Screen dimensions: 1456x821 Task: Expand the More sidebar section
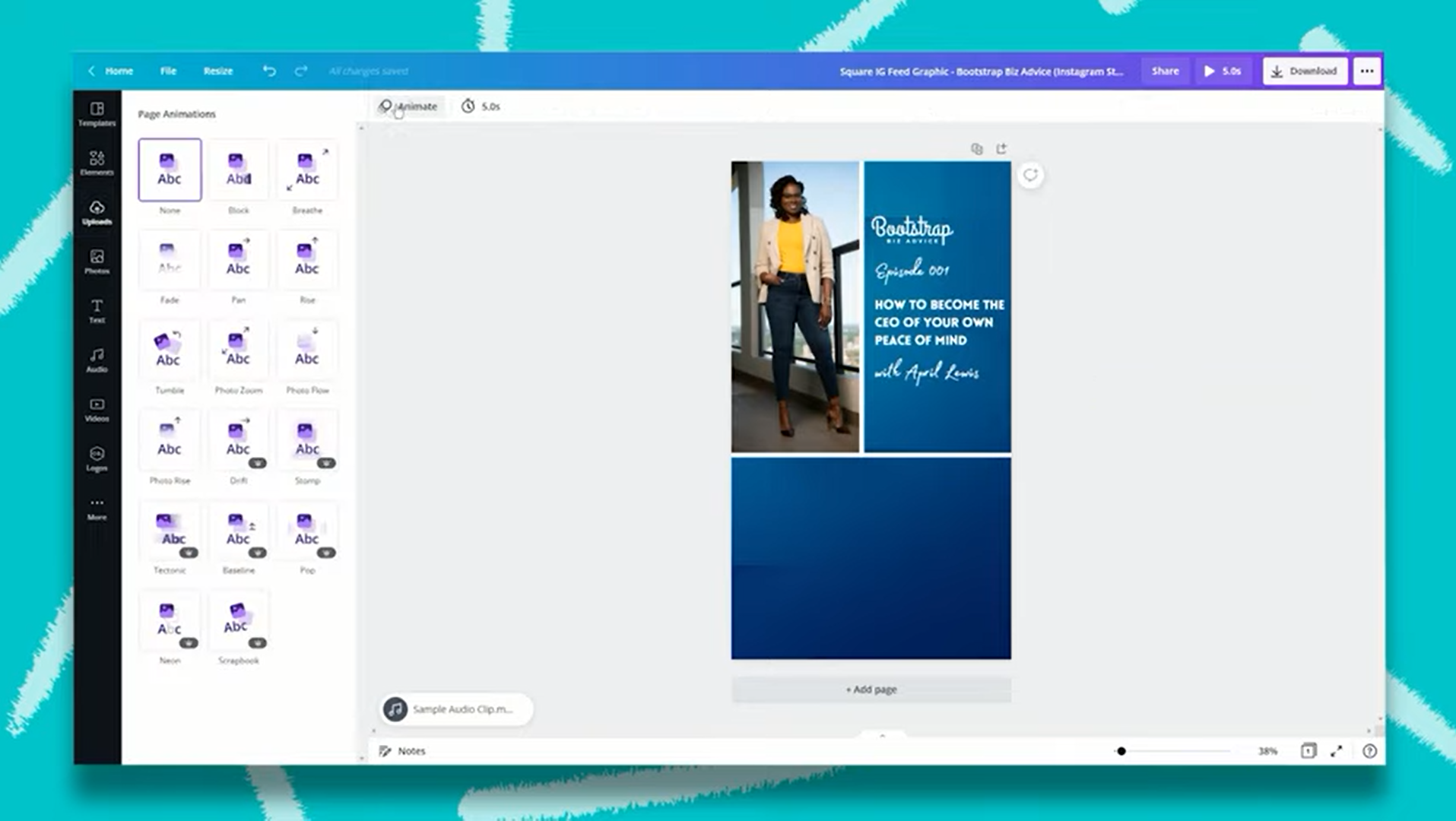(x=97, y=508)
